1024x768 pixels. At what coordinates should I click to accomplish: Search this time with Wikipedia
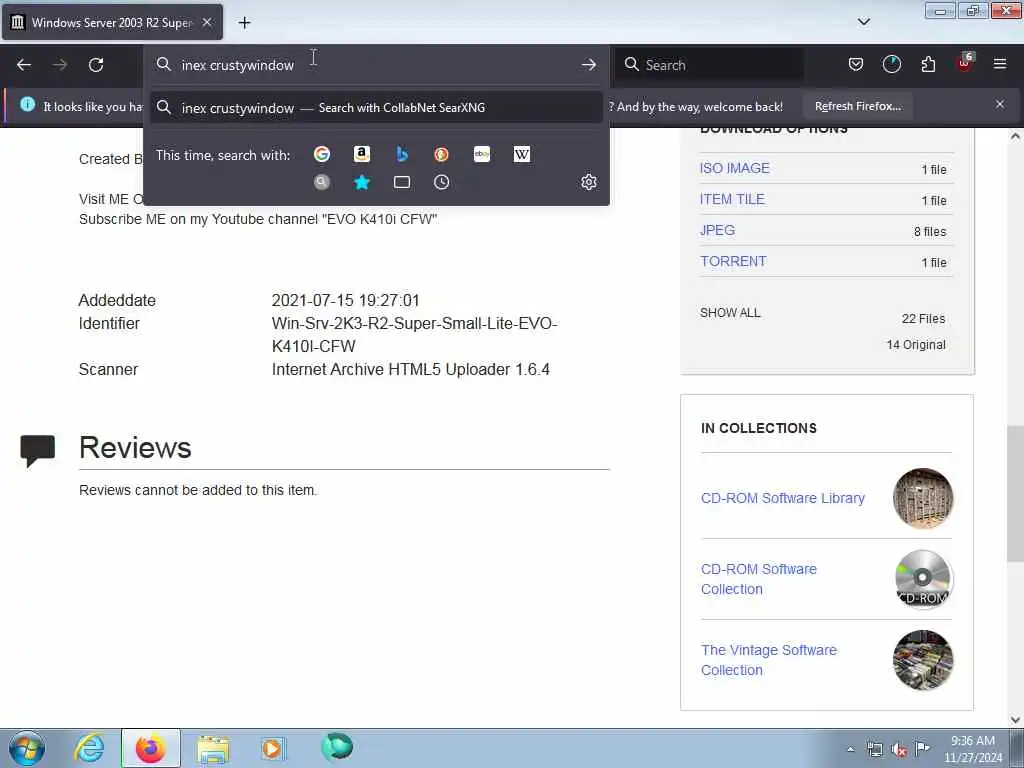[522, 154]
